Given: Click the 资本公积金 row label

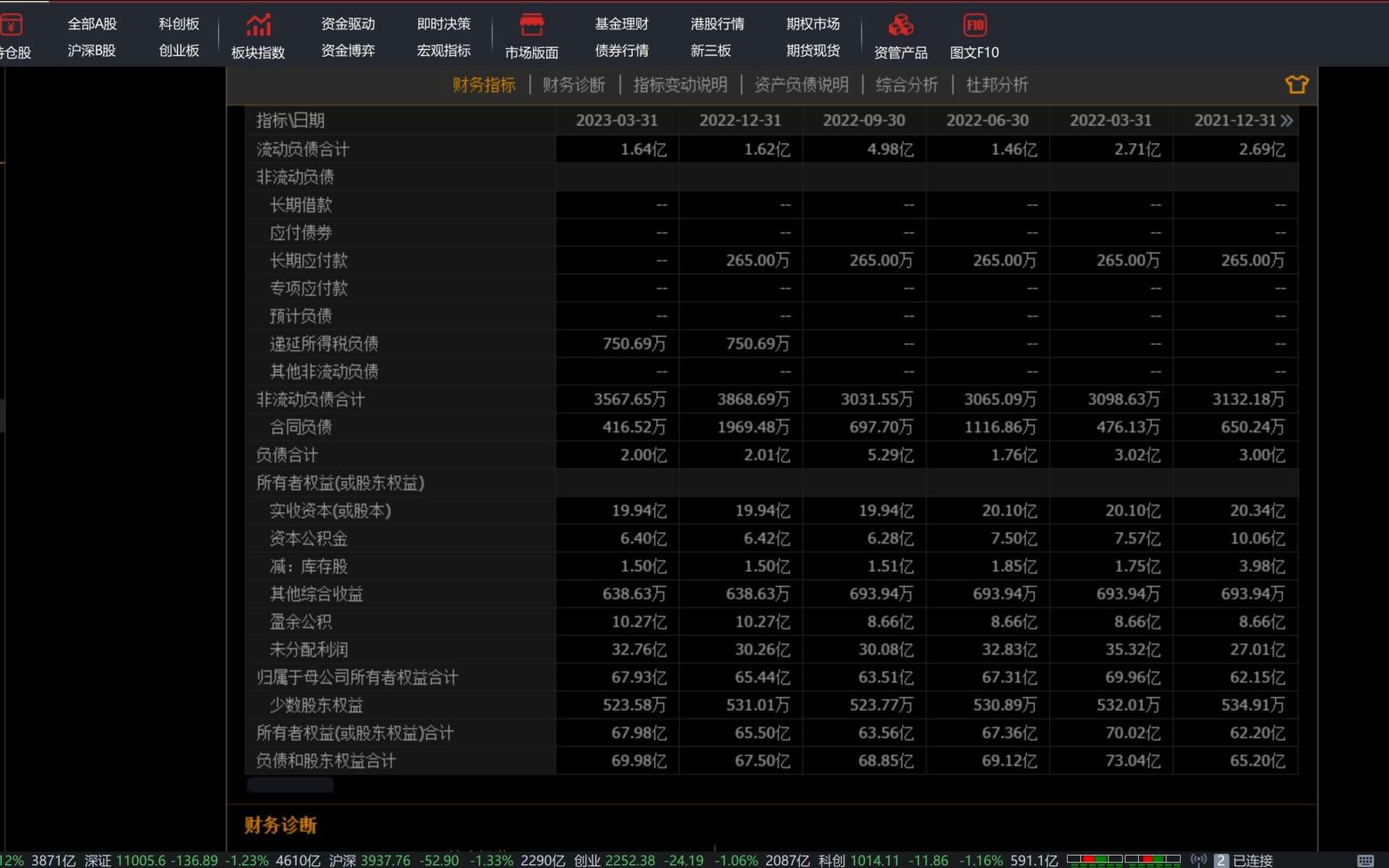Looking at the screenshot, I should pyautogui.click(x=309, y=538).
